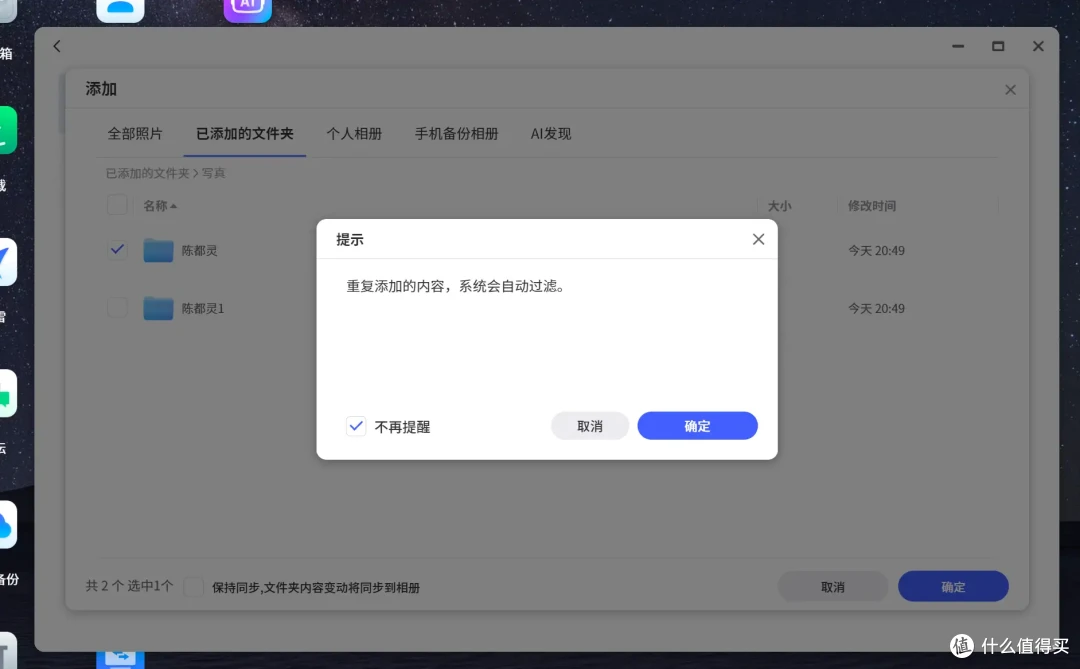
Task: Uncheck the 不再提醒 checkbox
Action: coord(356,426)
